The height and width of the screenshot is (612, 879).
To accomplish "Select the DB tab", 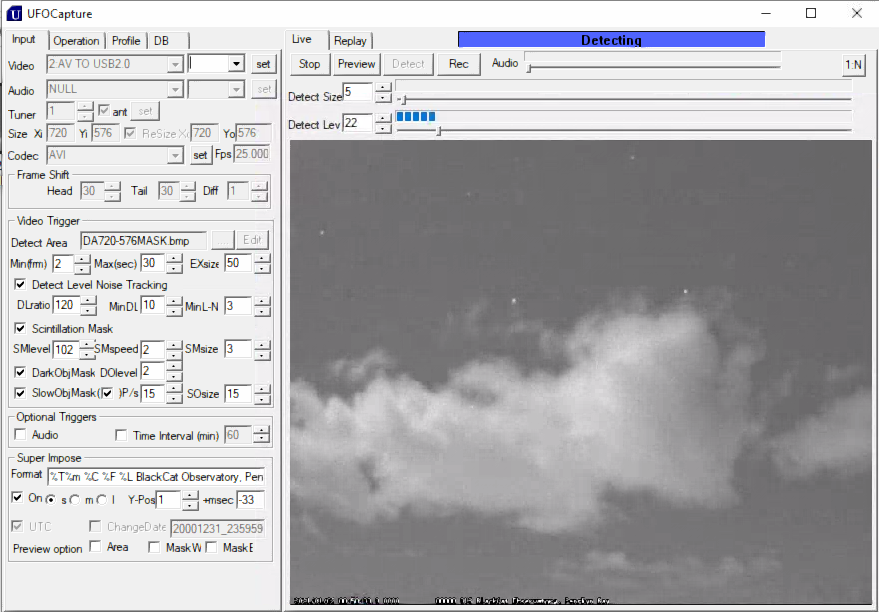I will coord(160,40).
